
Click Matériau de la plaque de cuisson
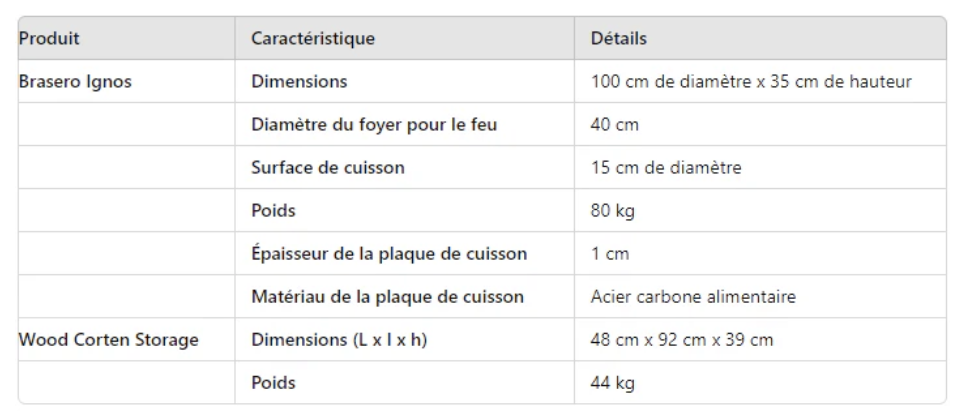point(387,297)
